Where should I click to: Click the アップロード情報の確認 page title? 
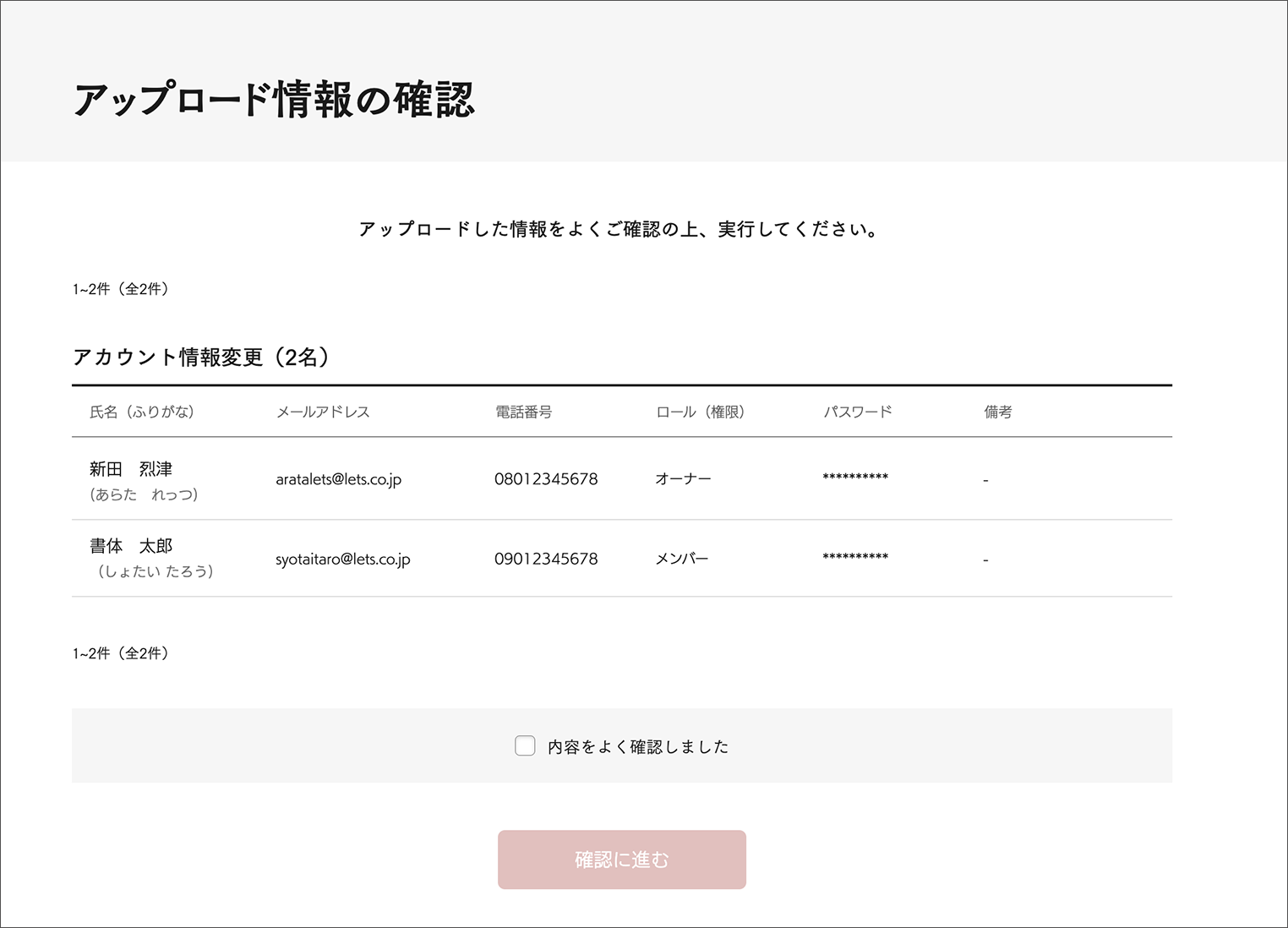(x=274, y=100)
